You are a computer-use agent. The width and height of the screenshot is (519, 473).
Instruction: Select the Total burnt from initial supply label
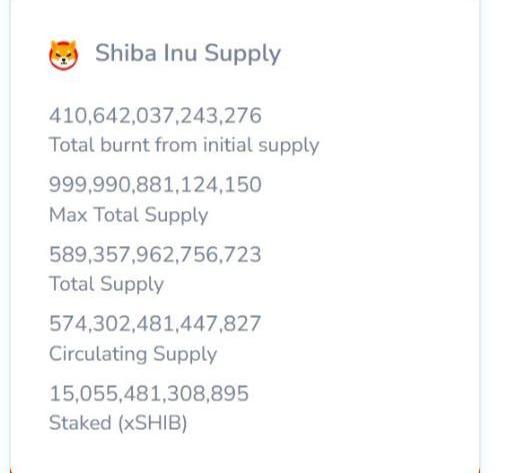(x=184, y=146)
